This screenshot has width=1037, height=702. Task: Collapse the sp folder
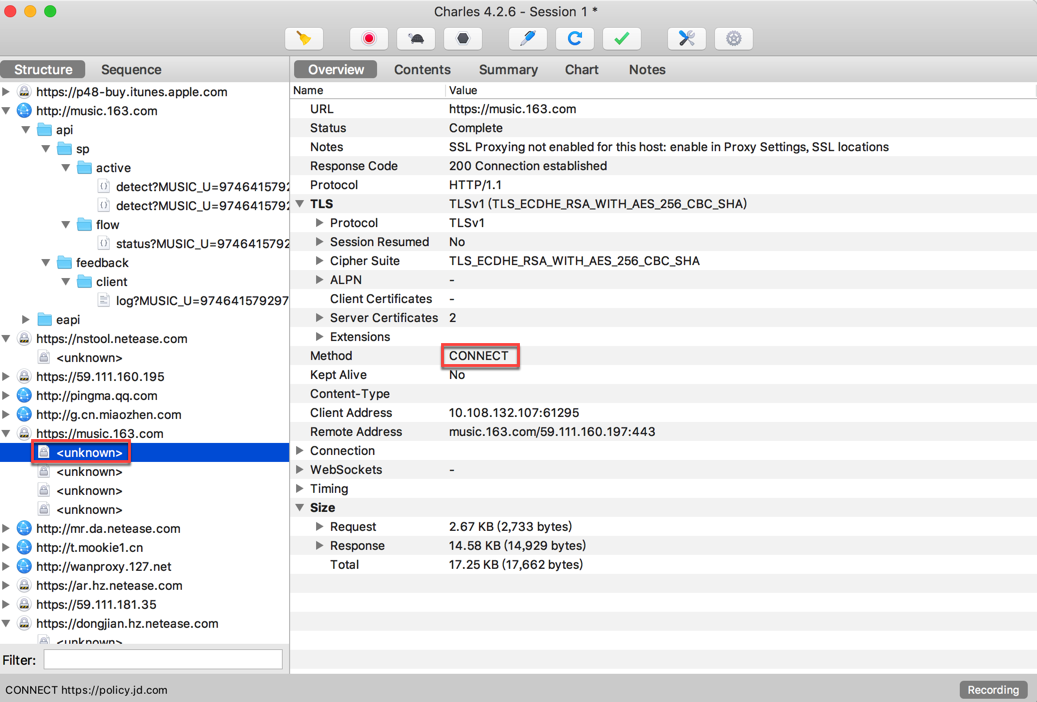46,149
